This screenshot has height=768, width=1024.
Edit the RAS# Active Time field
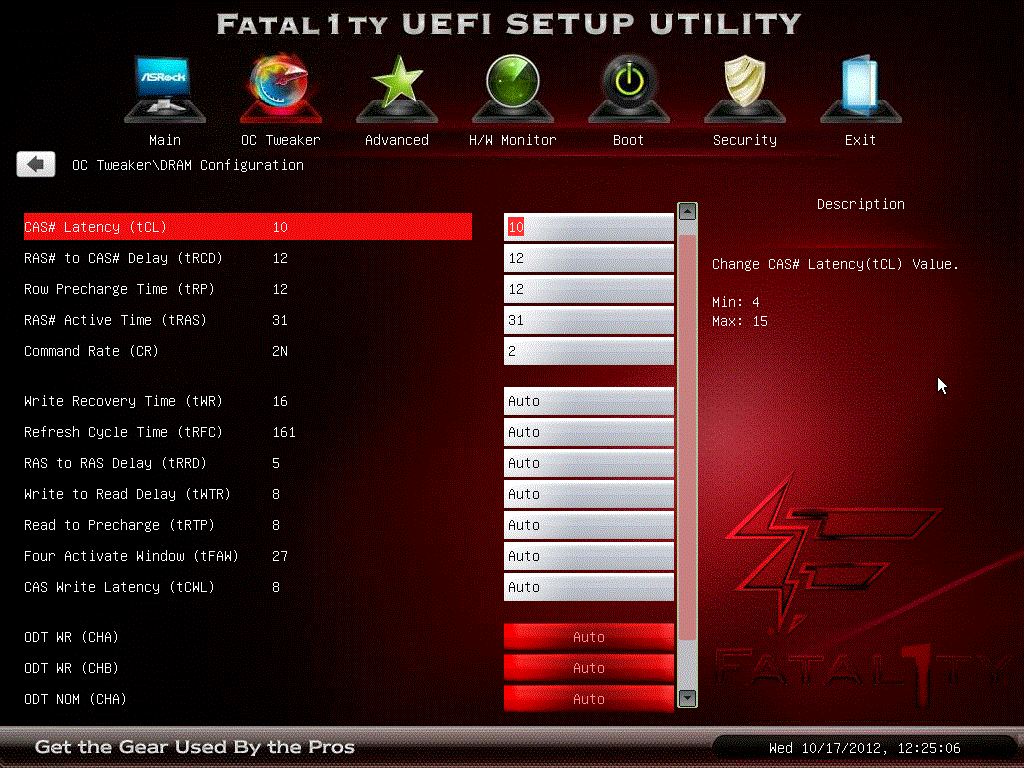tap(588, 320)
